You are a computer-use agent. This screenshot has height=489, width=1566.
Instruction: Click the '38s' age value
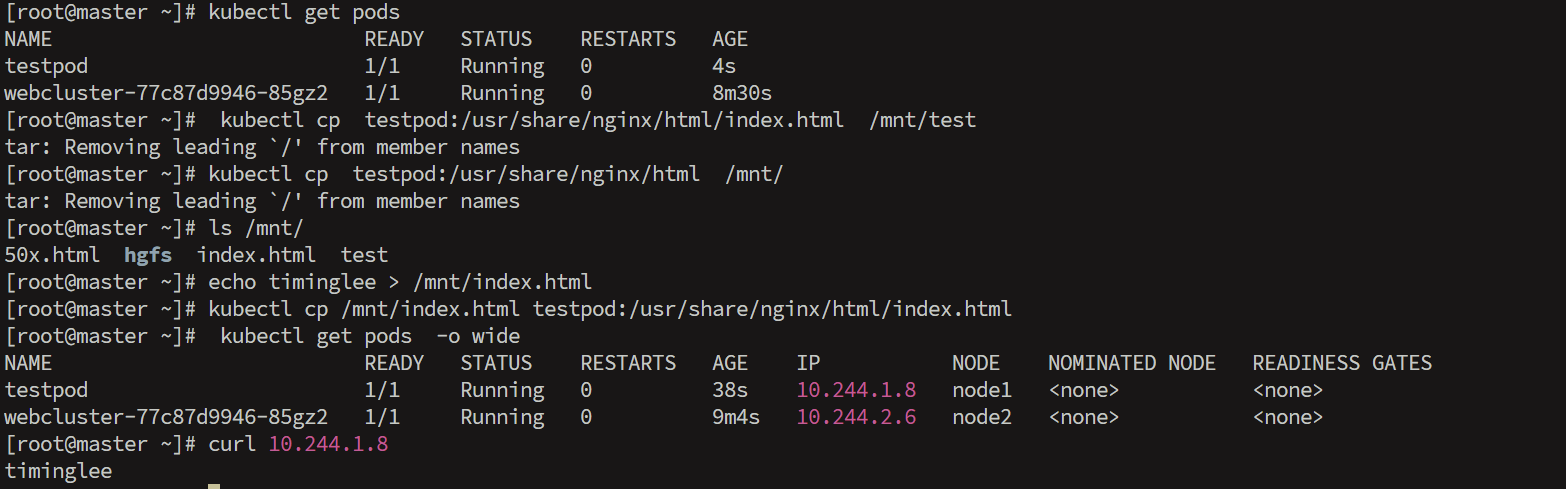730,391
